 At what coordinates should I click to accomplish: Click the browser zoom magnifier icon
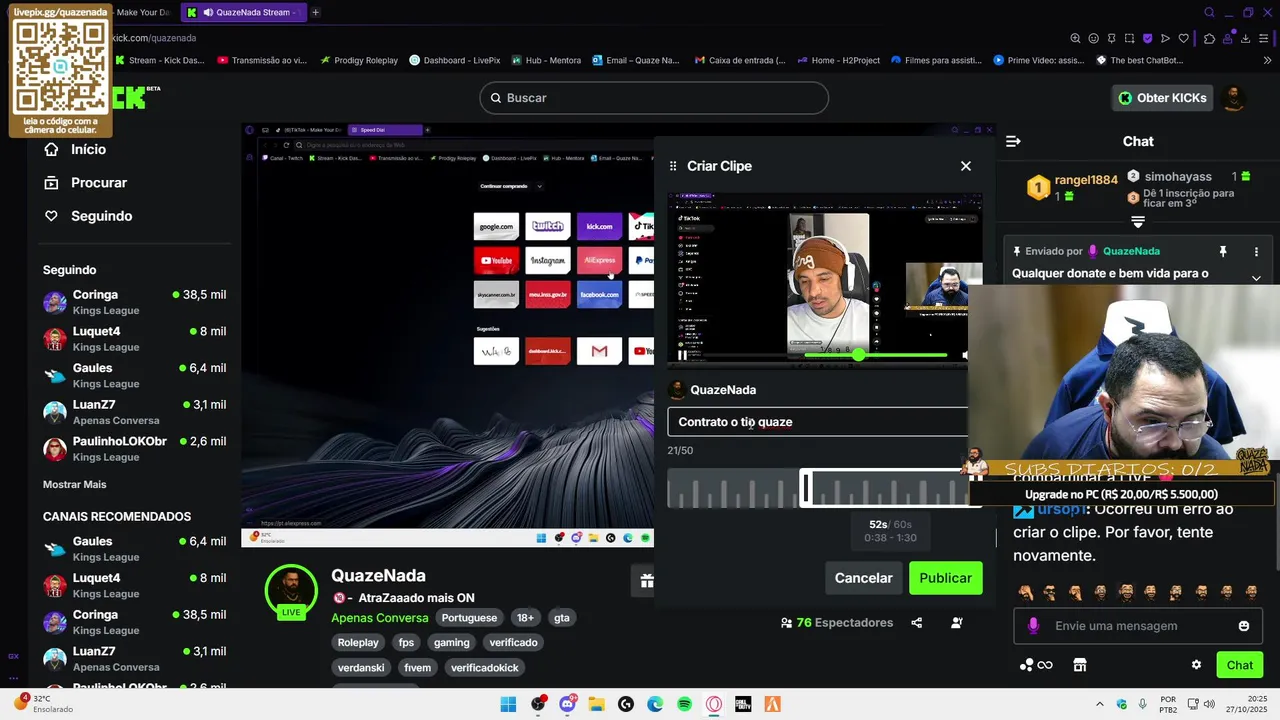[x=1075, y=38]
